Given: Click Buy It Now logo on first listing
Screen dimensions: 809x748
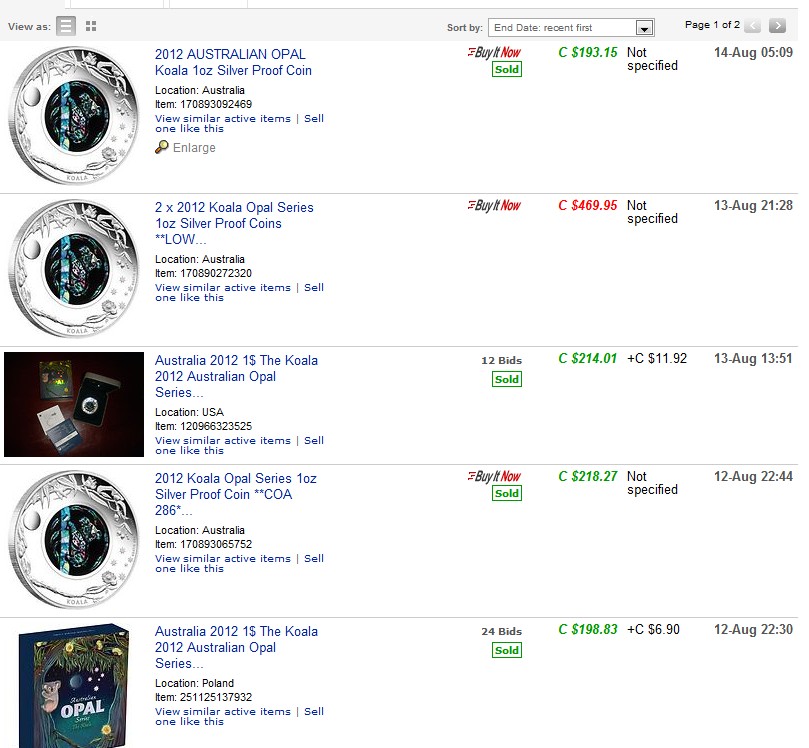Looking at the screenshot, I should [x=494, y=52].
